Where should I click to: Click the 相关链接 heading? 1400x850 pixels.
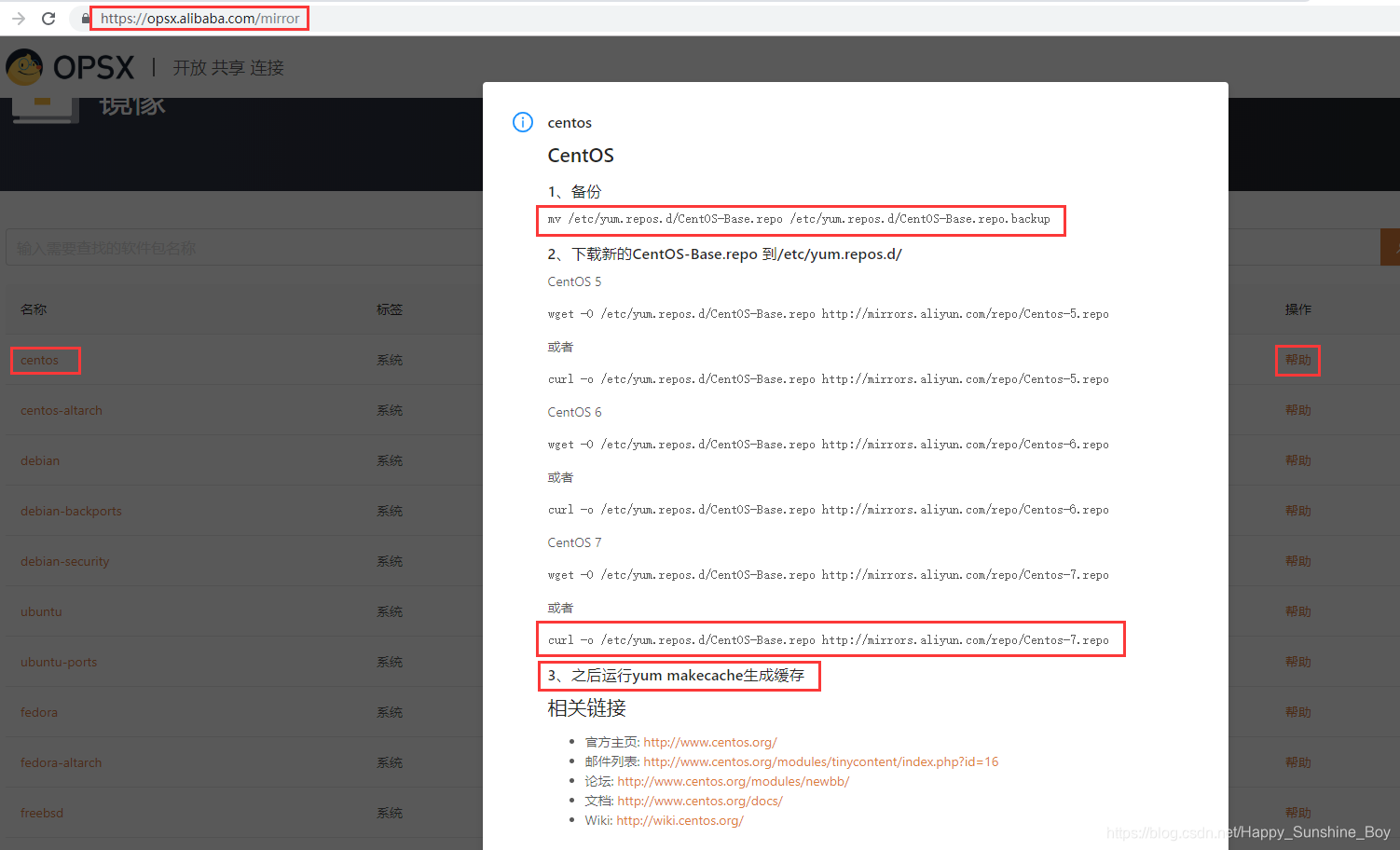[x=587, y=708]
